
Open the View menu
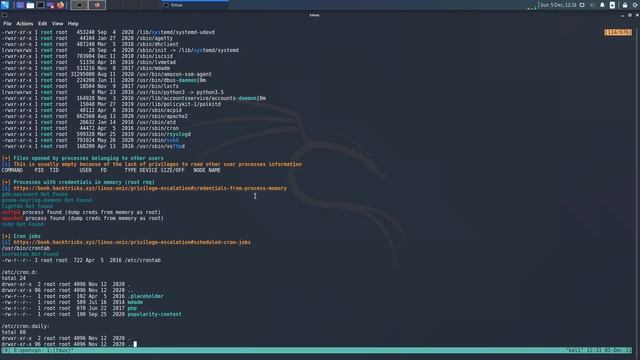point(58,24)
